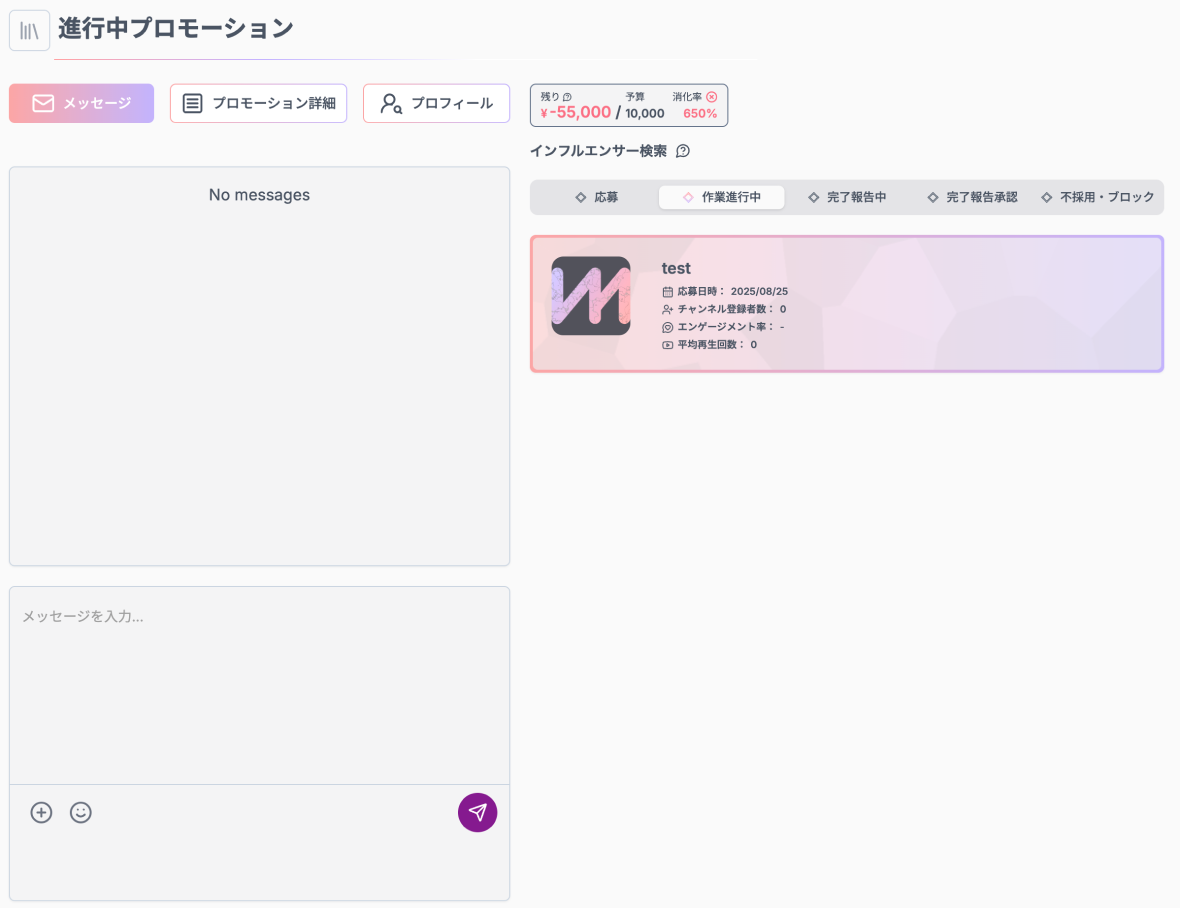1180x908 pixels.
Task: Open the メッセージ tab button
Action: pyautogui.click(x=81, y=103)
